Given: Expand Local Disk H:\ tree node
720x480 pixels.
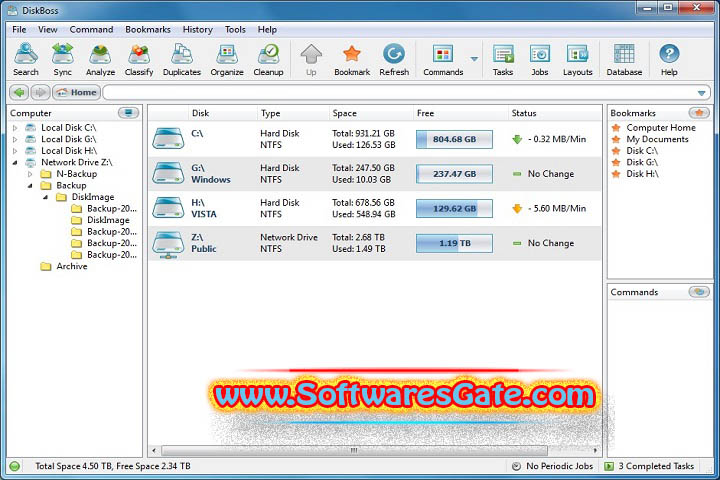Looking at the screenshot, I should coord(15,151).
